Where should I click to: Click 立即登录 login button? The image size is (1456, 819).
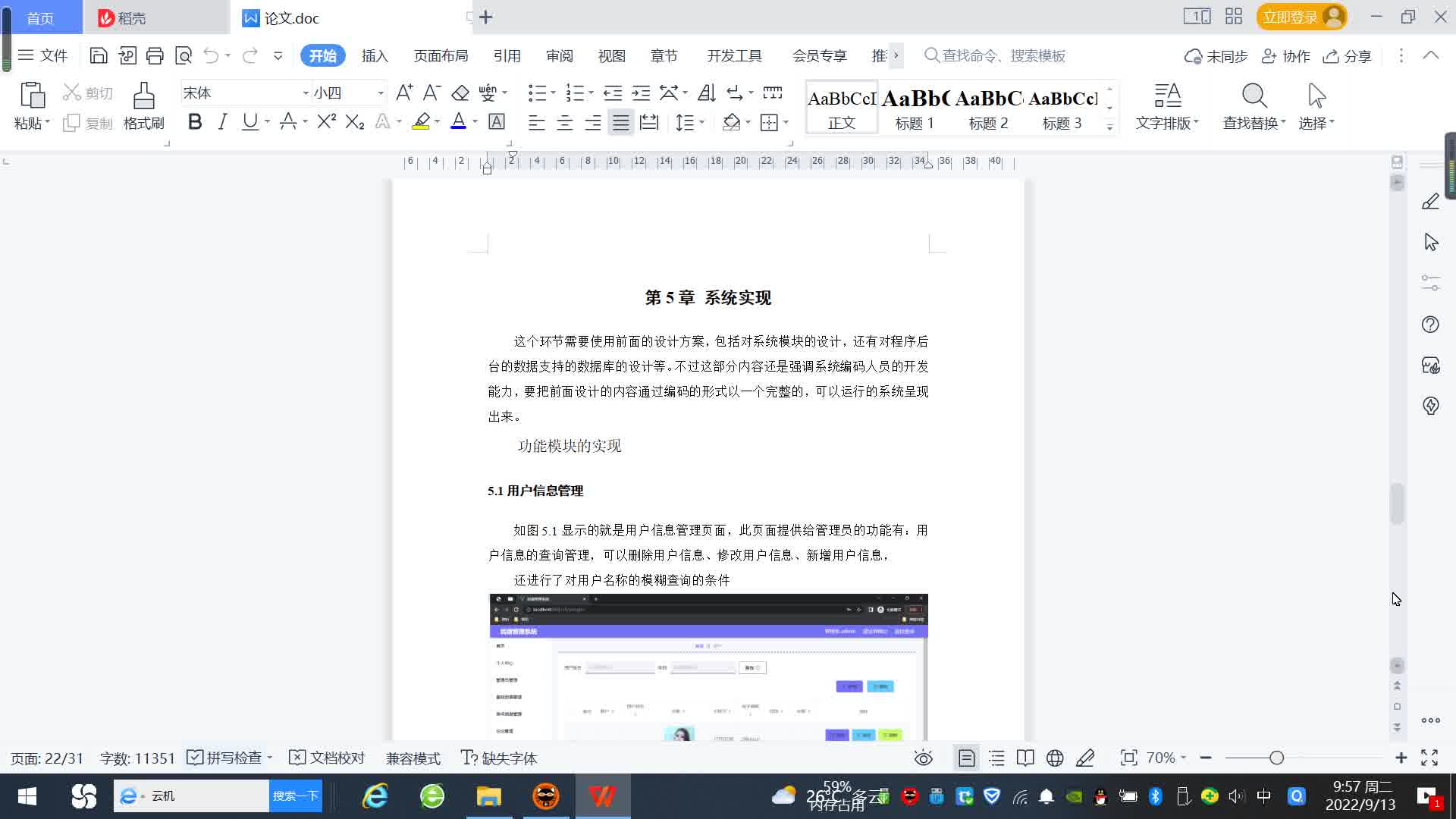point(1301,17)
